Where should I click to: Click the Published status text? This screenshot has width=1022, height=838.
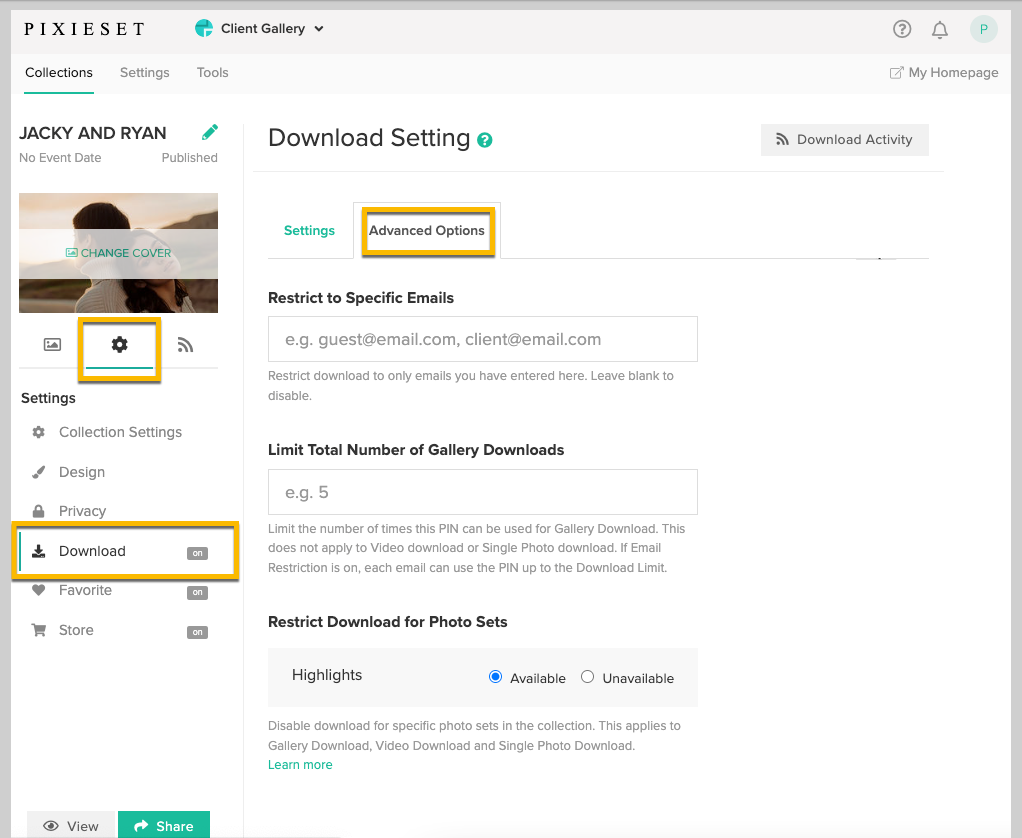(x=190, y=158)
